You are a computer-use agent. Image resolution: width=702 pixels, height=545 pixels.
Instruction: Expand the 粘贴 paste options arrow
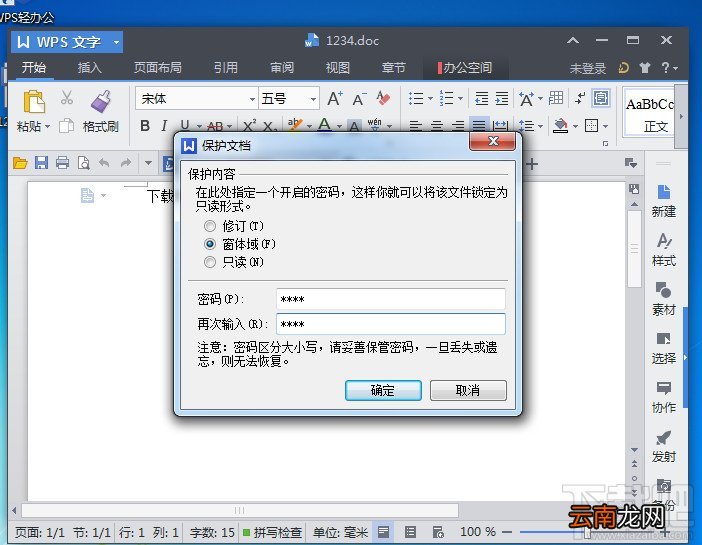(47, 126)
